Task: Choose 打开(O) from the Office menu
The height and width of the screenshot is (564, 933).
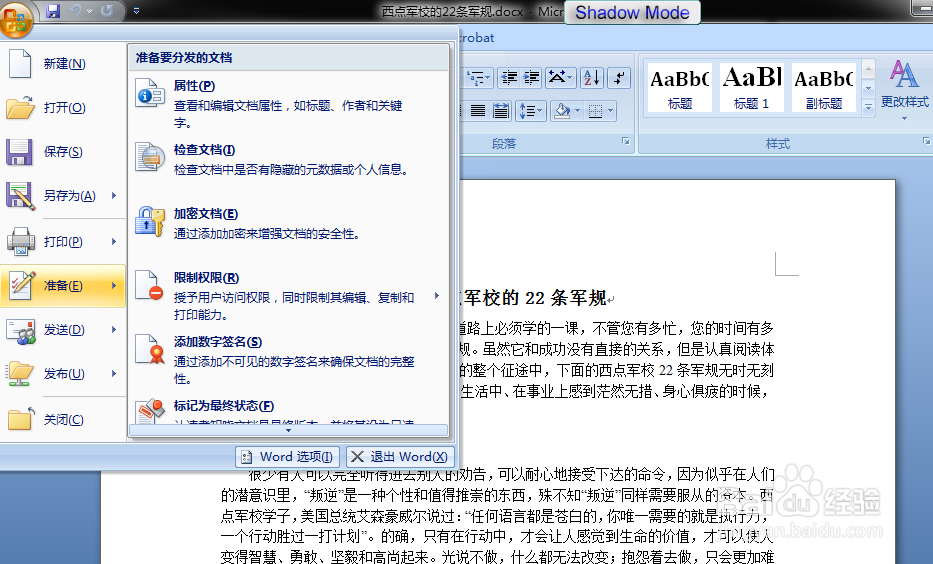Action: [x=63, y=108]
